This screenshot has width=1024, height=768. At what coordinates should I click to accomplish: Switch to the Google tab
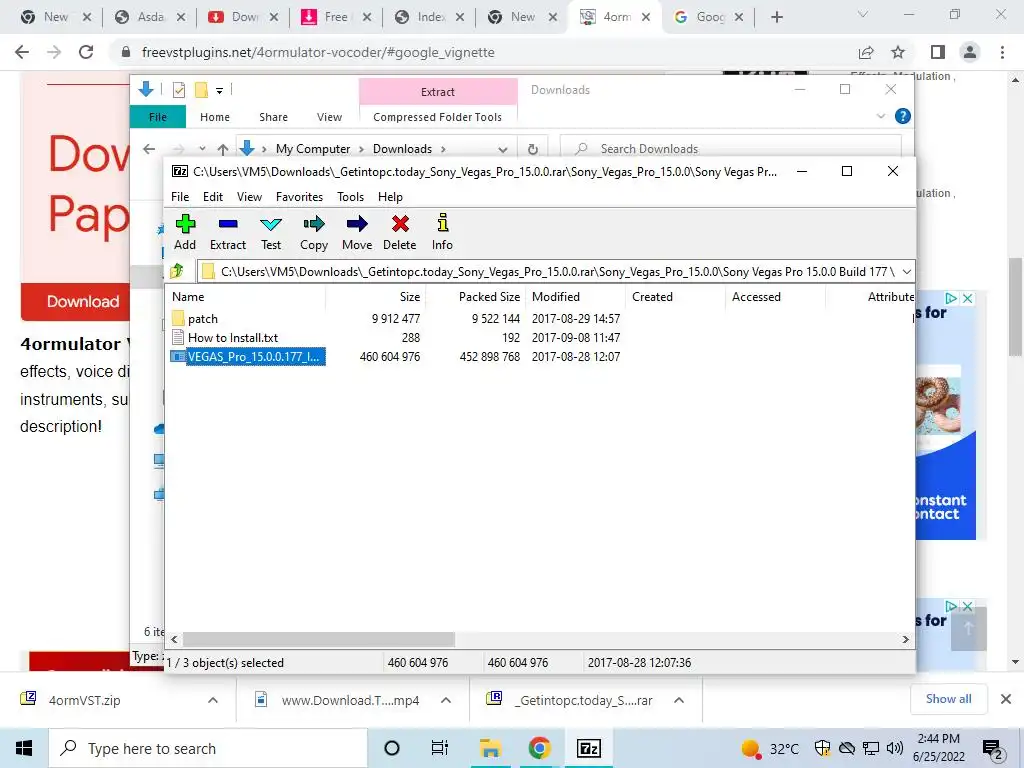coord(709,17)
